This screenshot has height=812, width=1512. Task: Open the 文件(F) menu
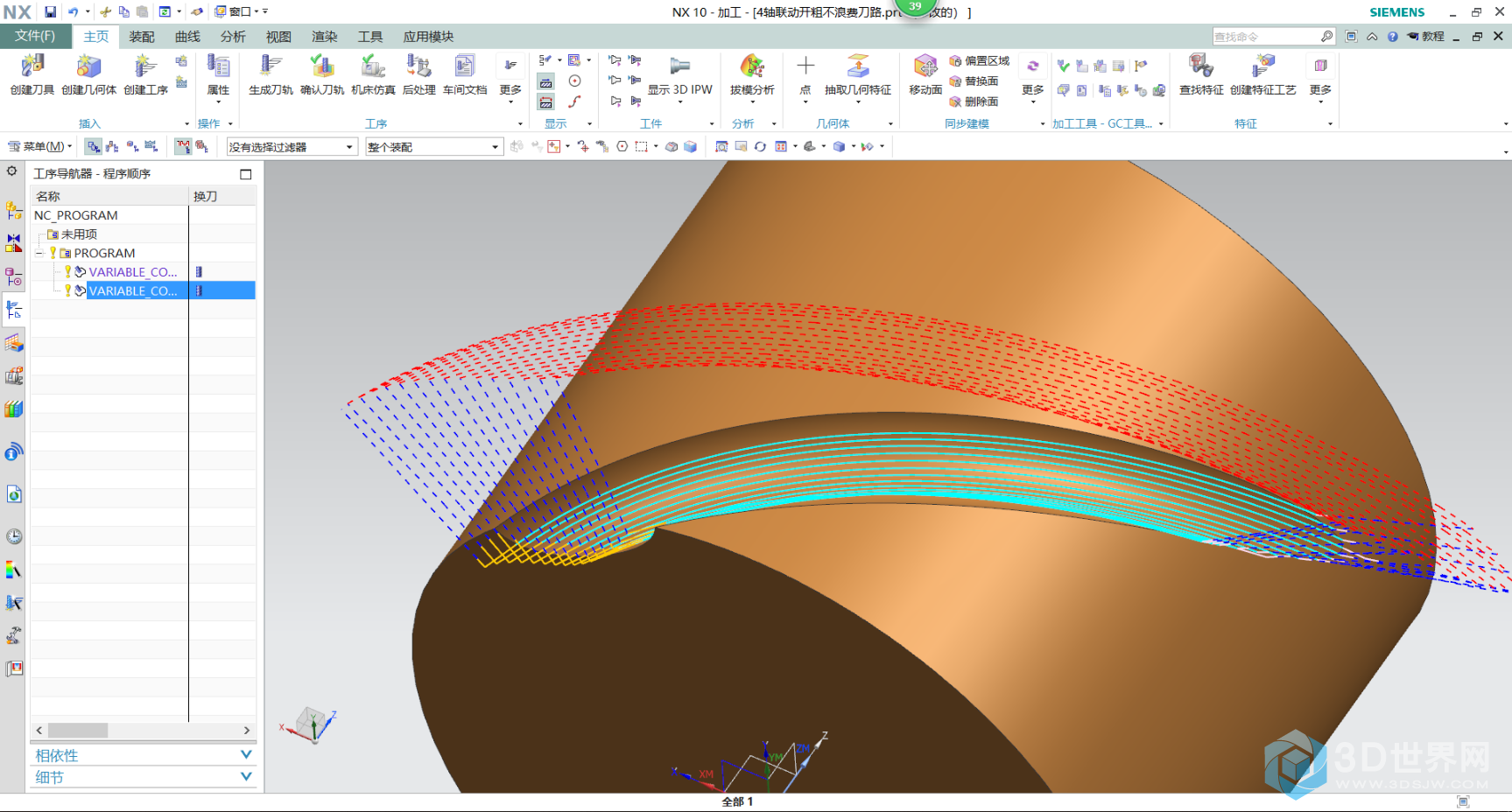(35, 36)
